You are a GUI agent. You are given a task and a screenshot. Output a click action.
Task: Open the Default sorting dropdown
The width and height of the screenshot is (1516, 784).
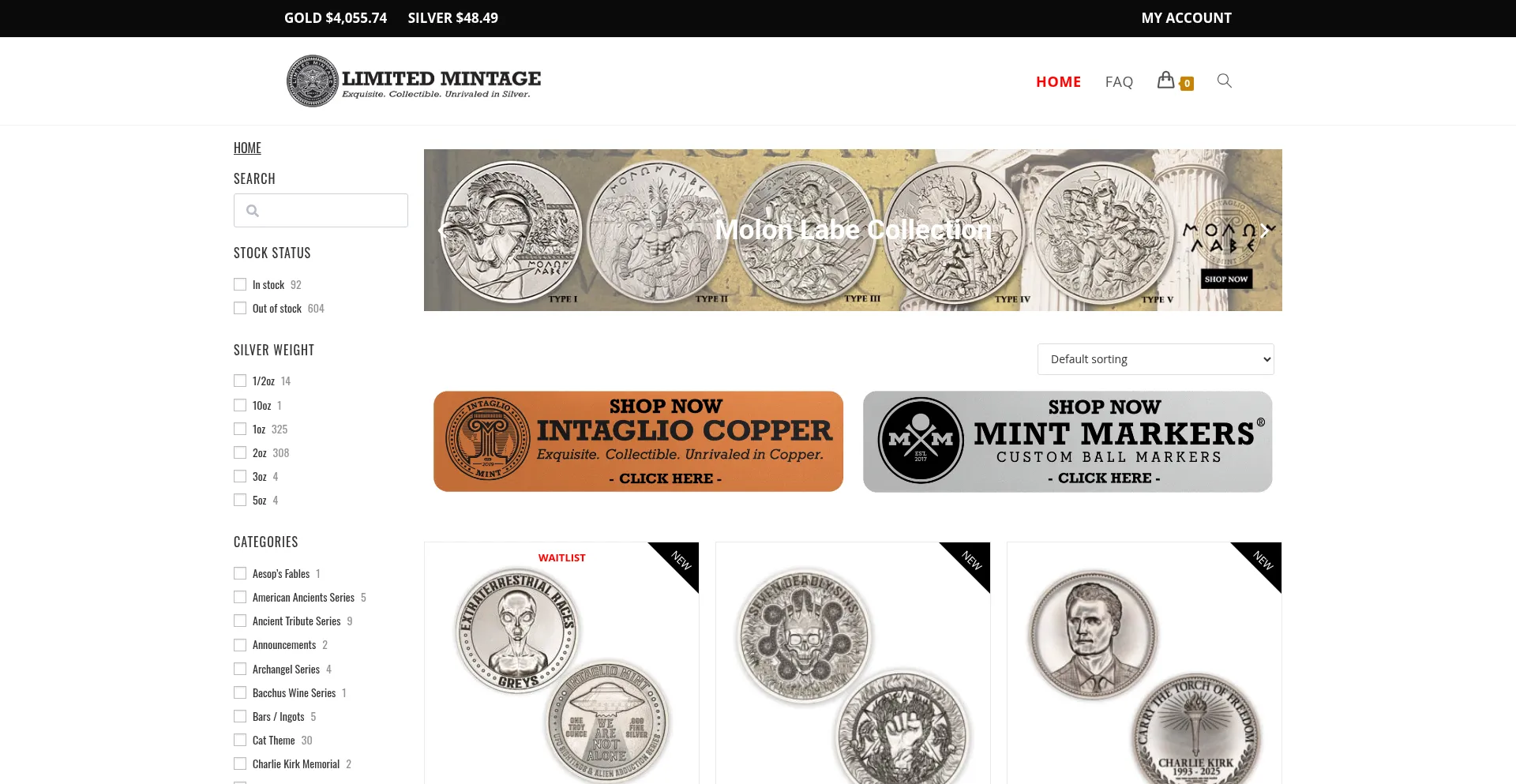tap(1155, 359)
